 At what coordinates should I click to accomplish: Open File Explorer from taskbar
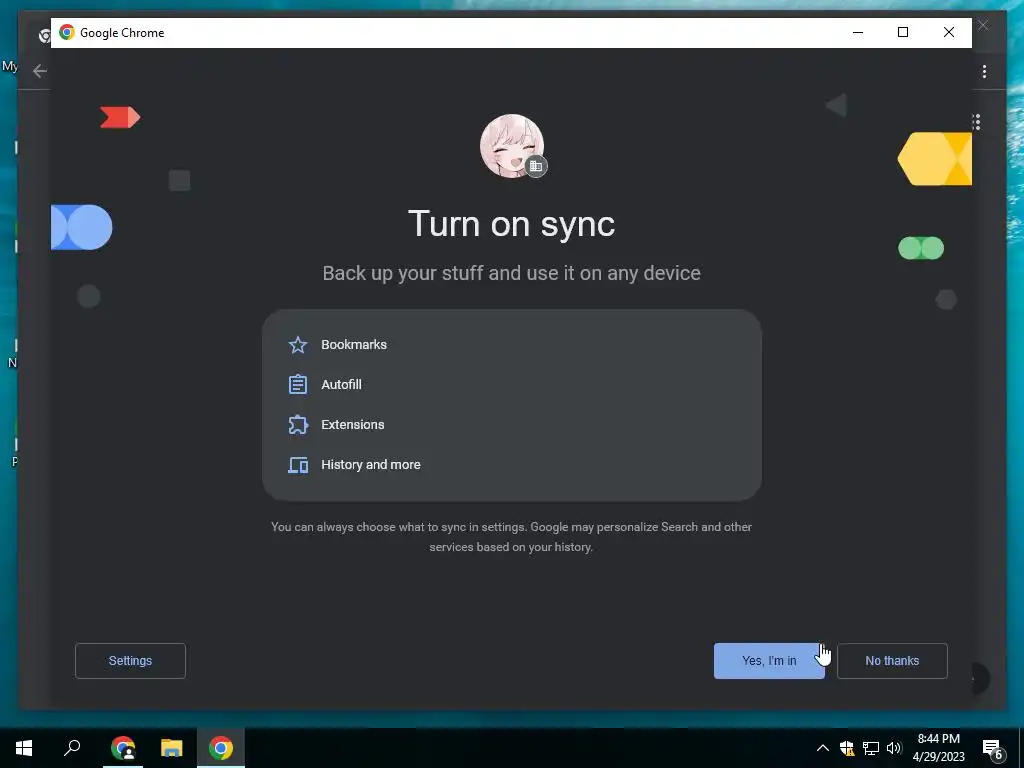pyautogui.click(x=172, y=748)
